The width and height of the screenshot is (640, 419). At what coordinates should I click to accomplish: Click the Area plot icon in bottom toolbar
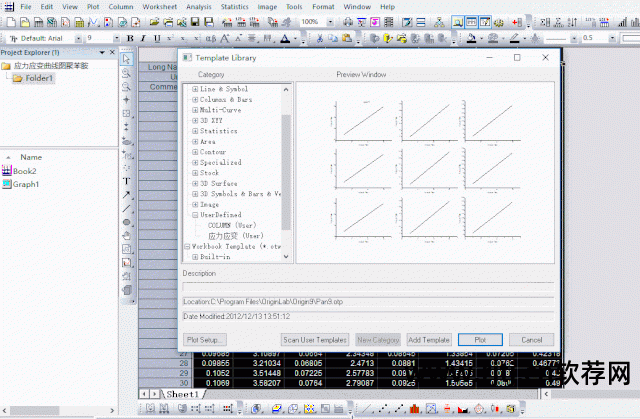(463, 408)
